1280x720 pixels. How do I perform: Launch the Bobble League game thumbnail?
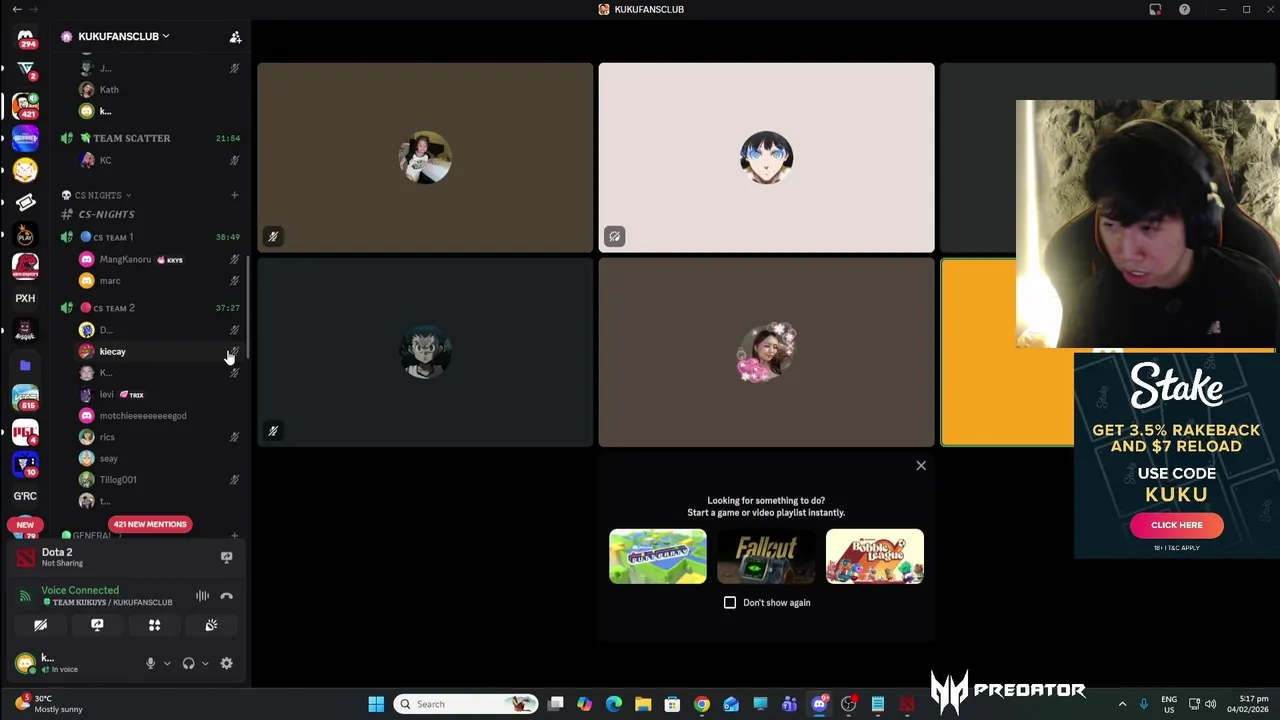pos(875,557)
